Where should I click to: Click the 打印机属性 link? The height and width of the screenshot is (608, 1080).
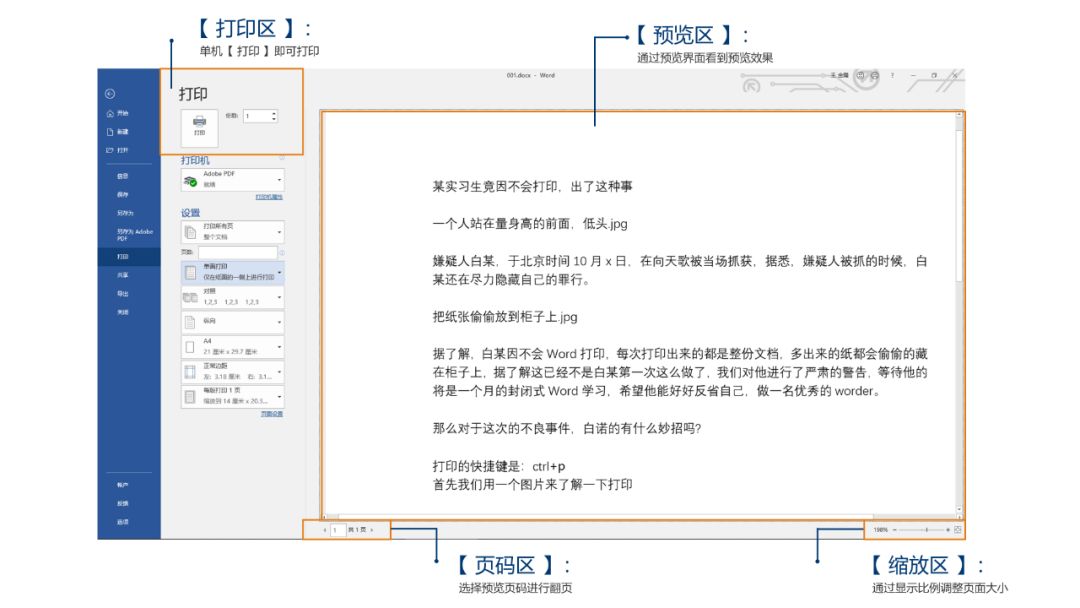[269, 197]
